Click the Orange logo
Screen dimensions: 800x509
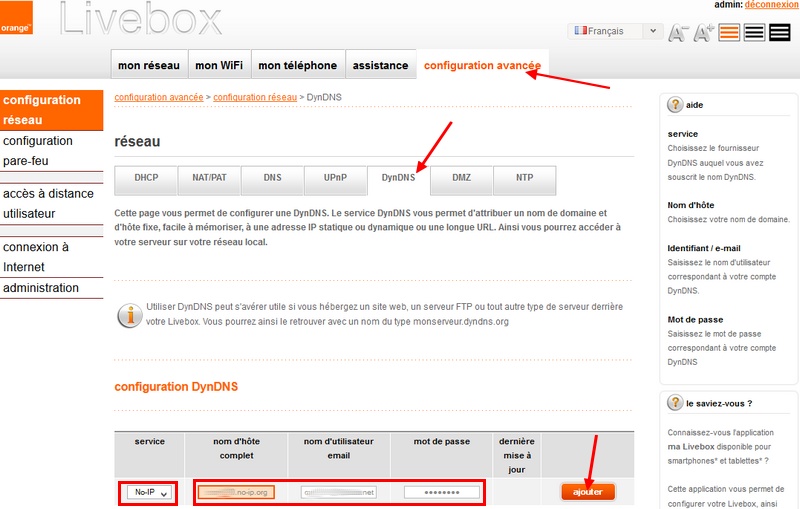(16, 17)
